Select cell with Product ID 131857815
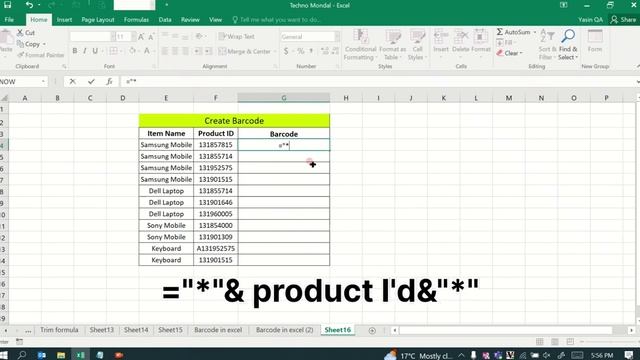 click(x=216, y=145)
